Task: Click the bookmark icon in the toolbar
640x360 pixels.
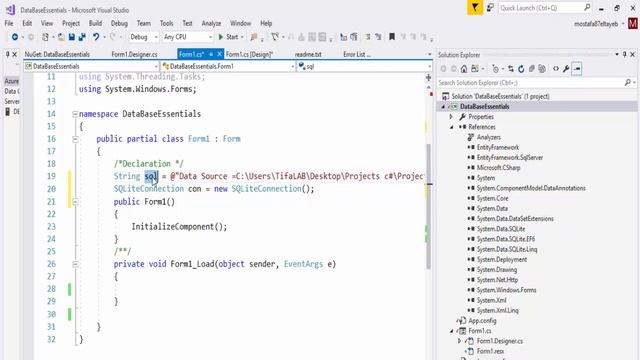Action: click(392, 37)
